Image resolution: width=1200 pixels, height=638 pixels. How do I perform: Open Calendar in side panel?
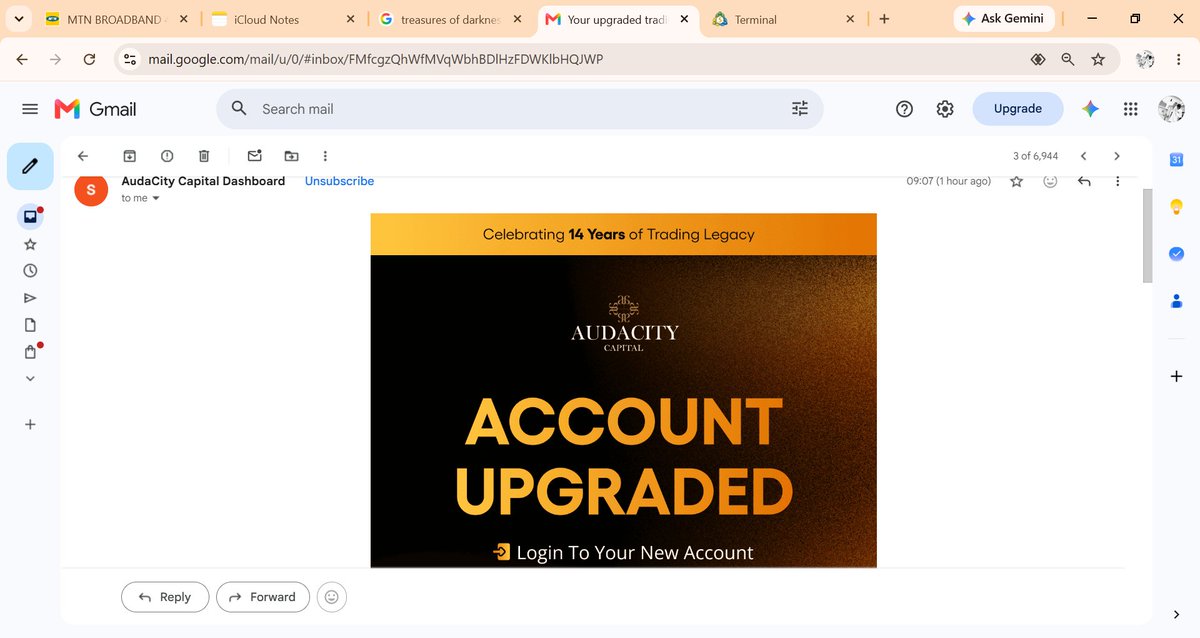click(1176, 159)
